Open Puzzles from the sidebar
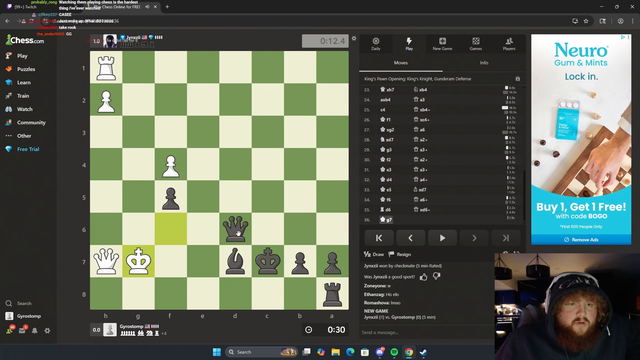Image resolution: width=640 pixels, height=360 pixels. [20, 69]
